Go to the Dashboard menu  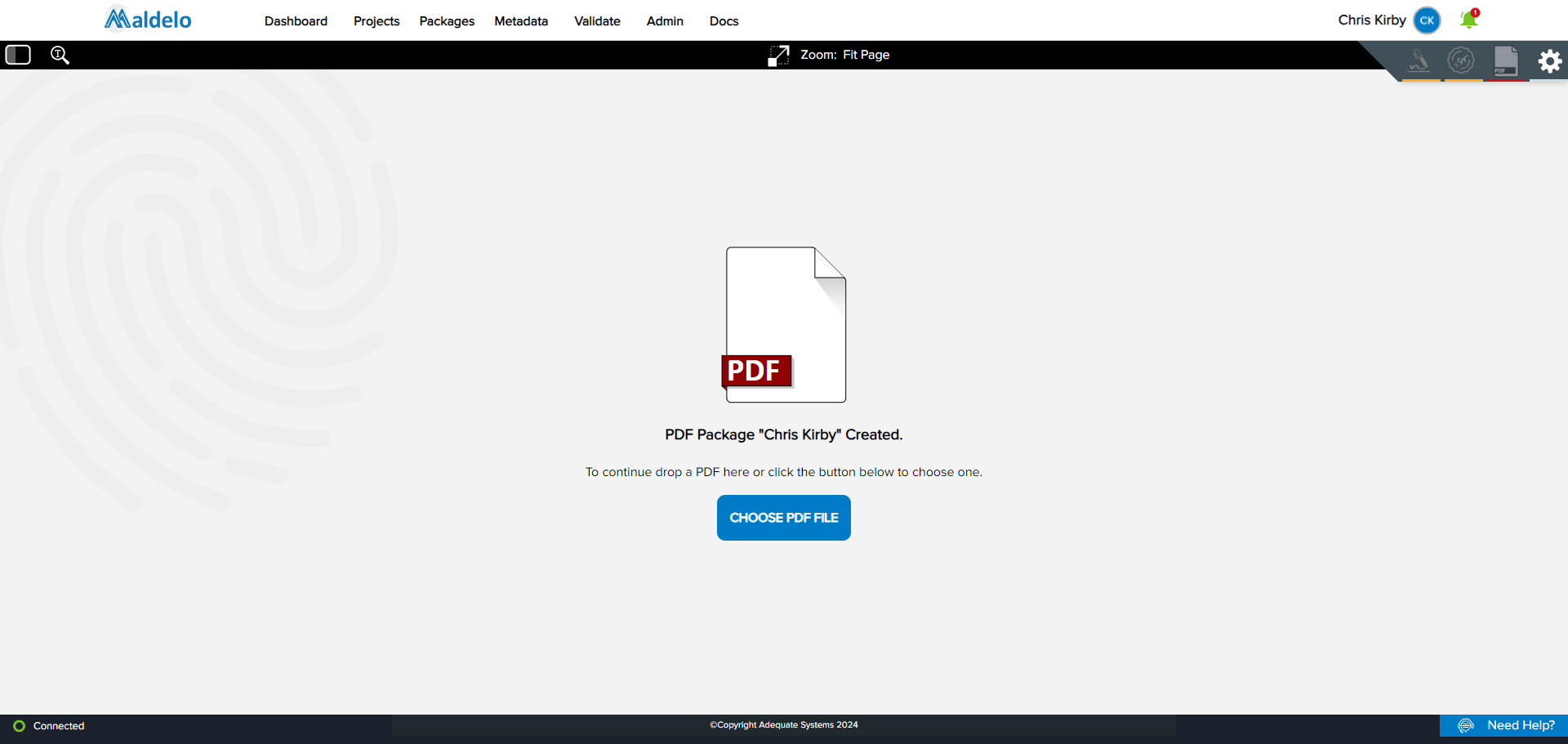pyautogui.click(x=296, y=21)
